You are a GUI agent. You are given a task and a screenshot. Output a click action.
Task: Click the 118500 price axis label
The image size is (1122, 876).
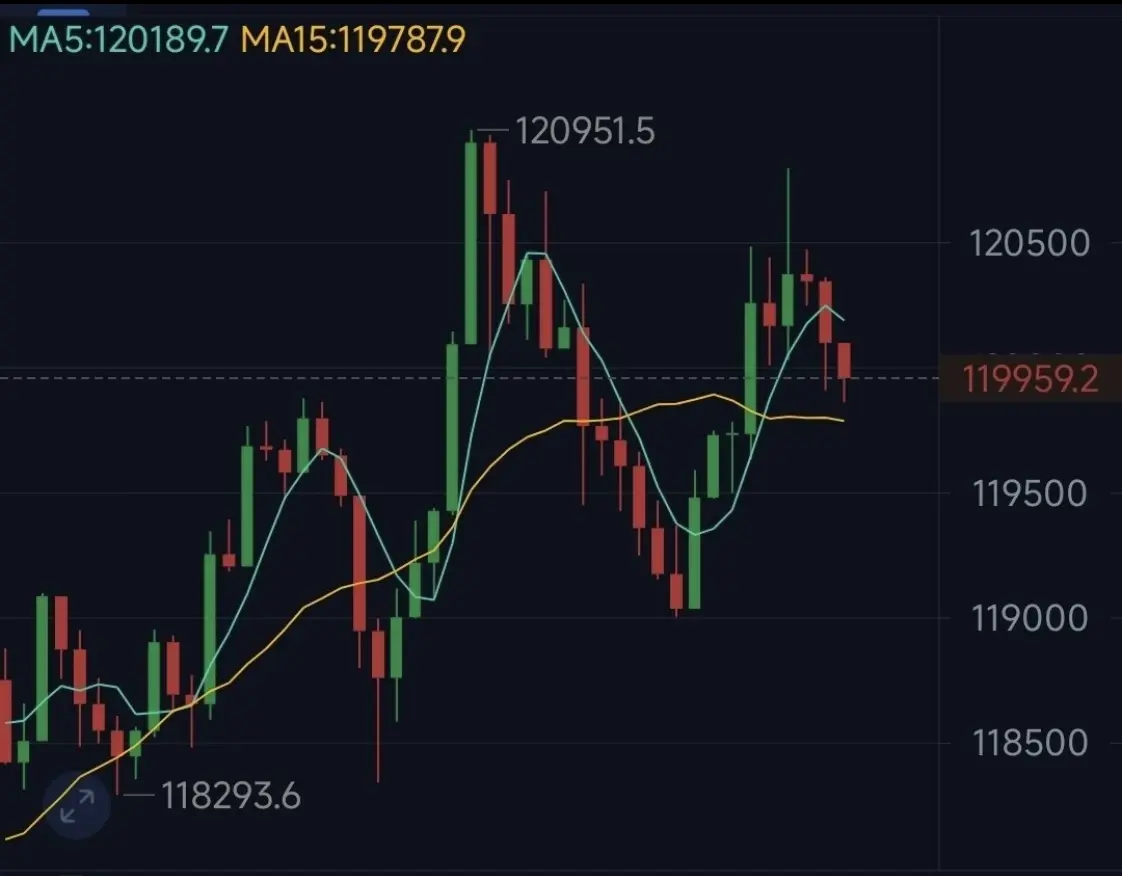[x=1029, y=743]
